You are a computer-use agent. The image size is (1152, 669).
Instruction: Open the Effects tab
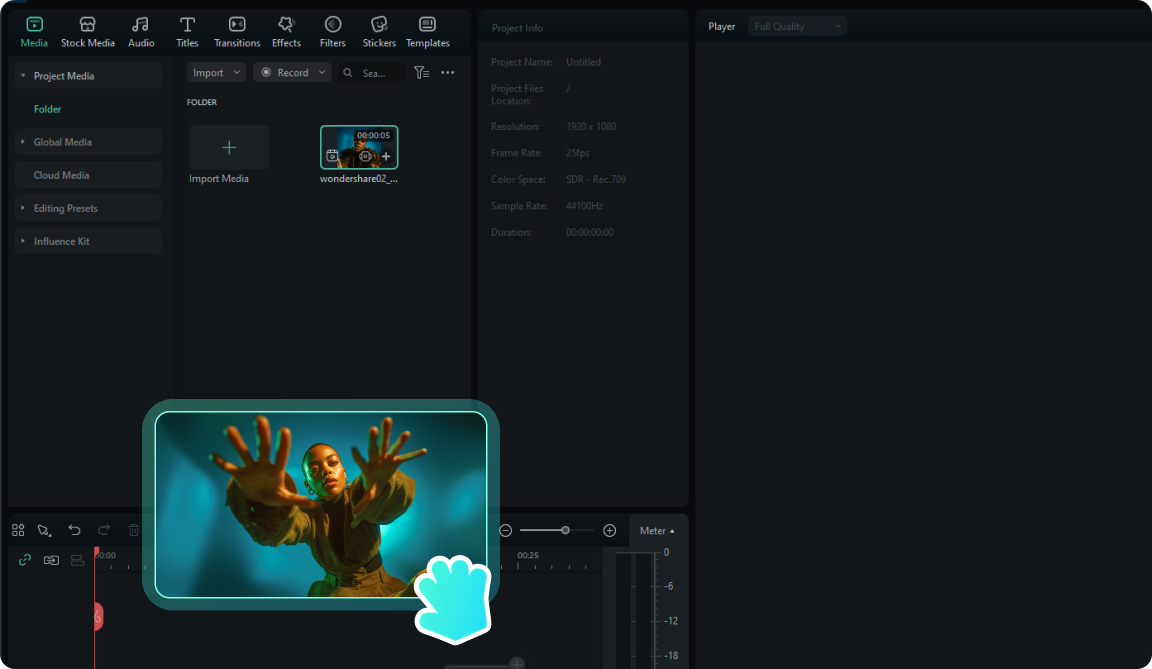[x=286, y=32]
